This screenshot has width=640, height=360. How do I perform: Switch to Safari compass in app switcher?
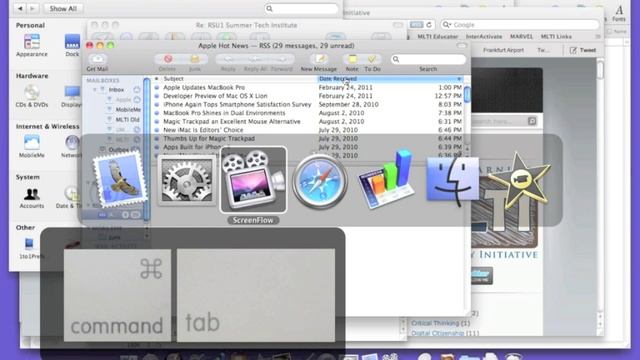tap(320, 181)
